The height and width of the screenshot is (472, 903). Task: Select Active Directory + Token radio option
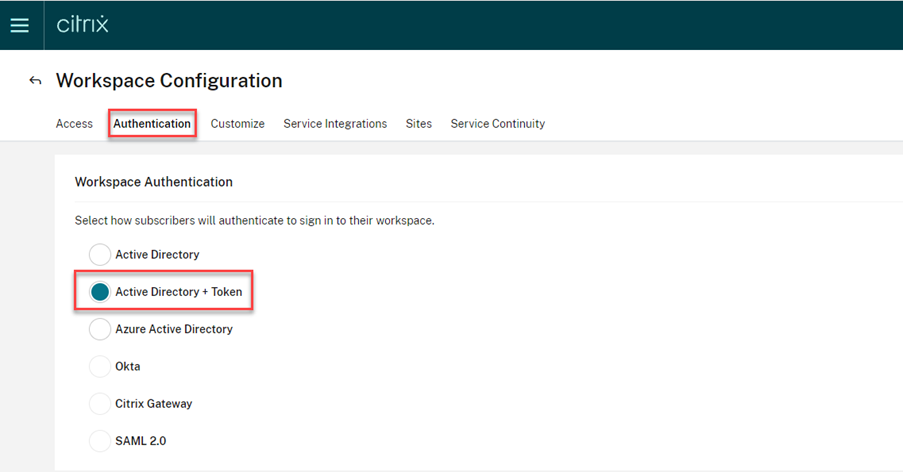pyautogui.click(x=100, y=292)
